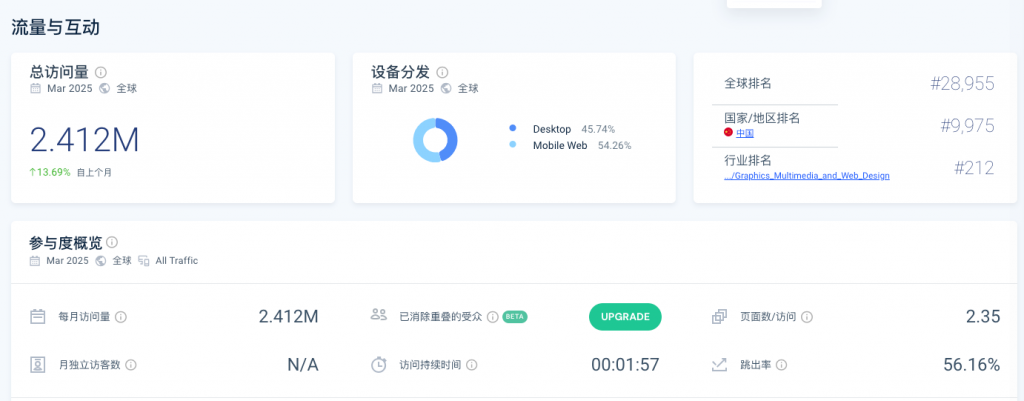1024x401 pixels.
Task: Click info icon beside 访问持续时间
Action: [x=472, y=364]
